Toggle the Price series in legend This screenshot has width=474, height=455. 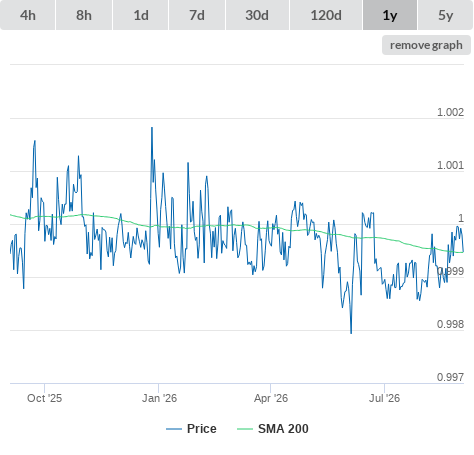pos(202,429)
